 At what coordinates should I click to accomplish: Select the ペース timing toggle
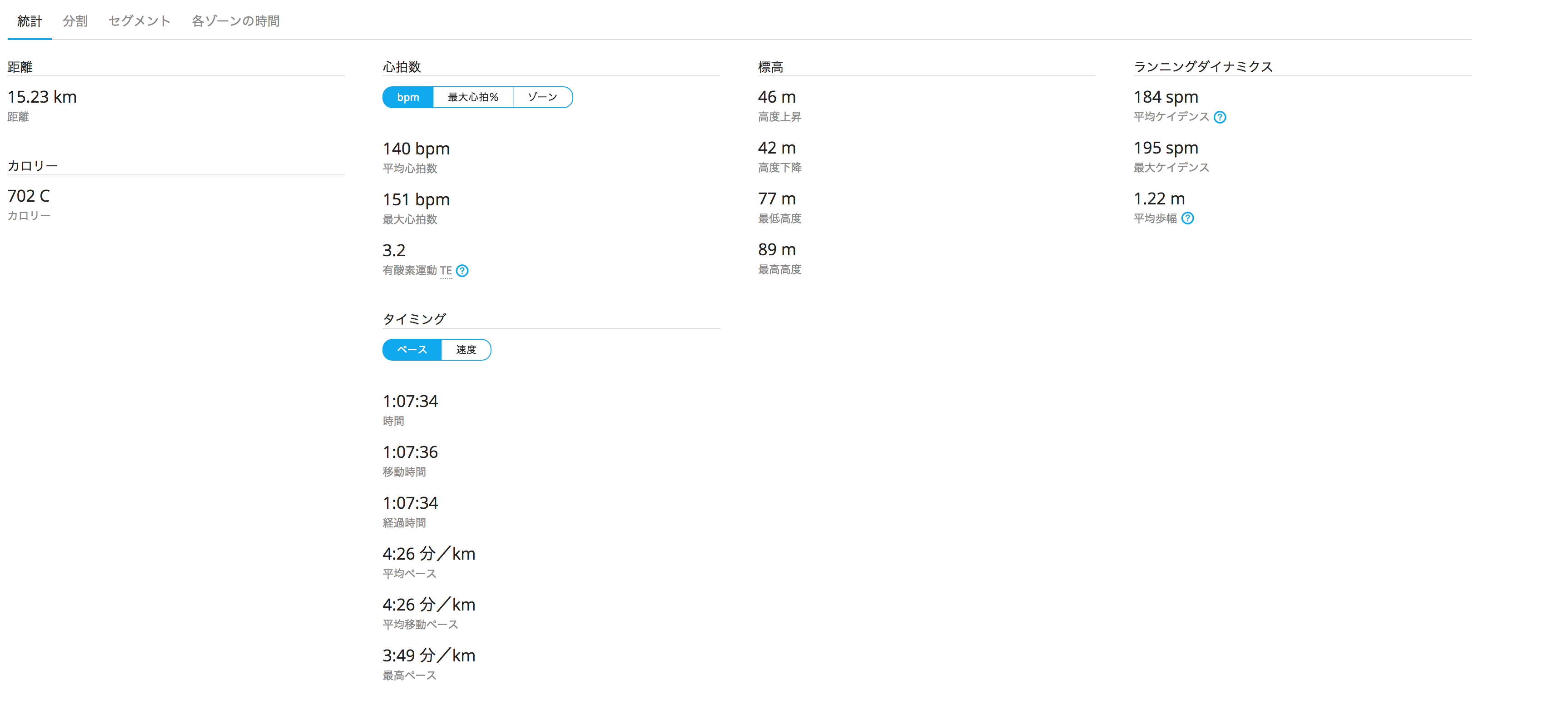click(412, 350)
